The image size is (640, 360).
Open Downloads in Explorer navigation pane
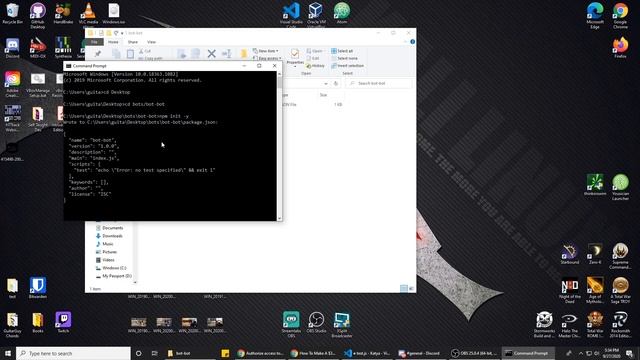pos(109,236)
